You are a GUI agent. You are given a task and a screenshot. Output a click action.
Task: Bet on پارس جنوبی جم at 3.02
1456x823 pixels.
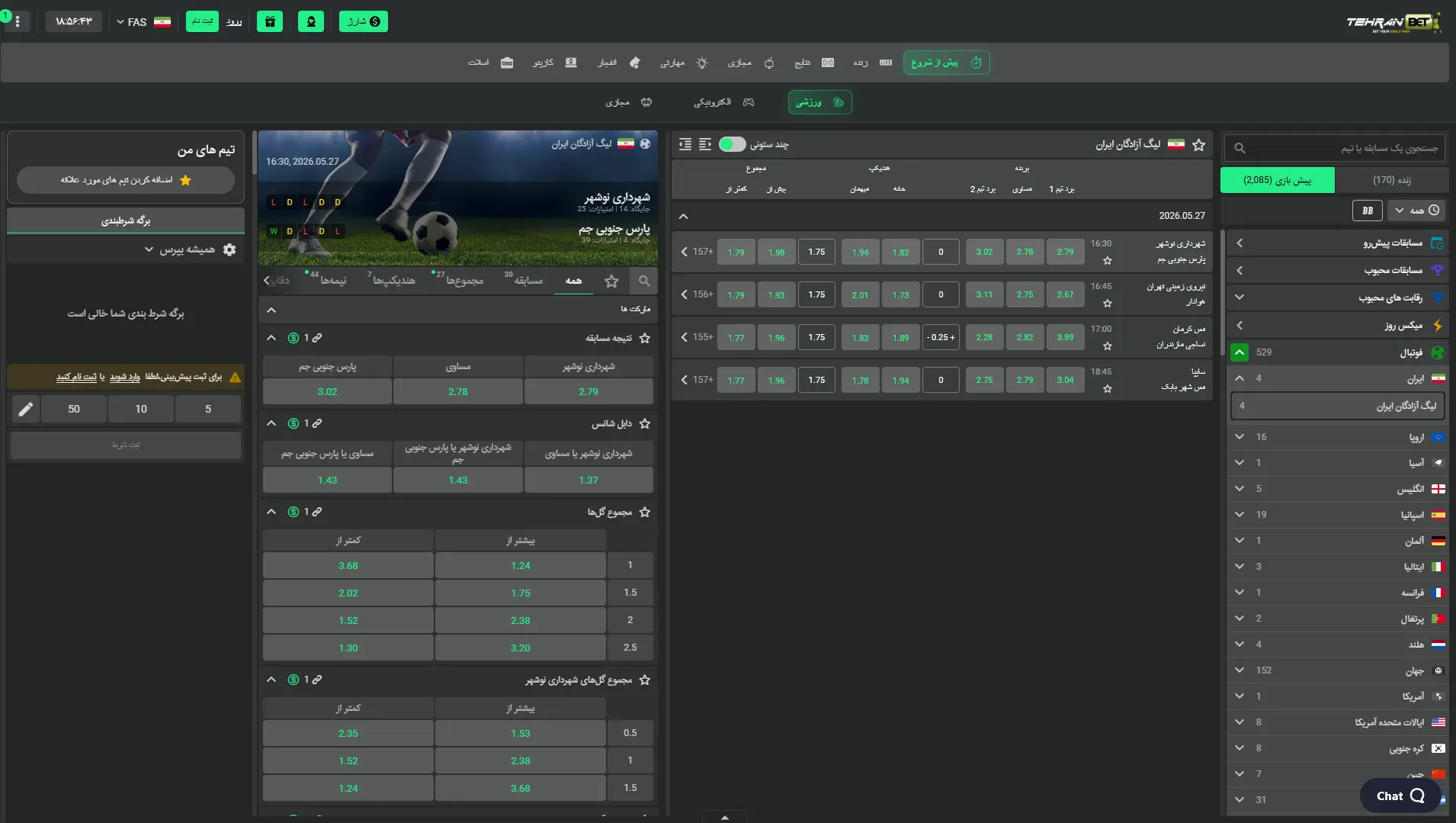click(327, 392)
